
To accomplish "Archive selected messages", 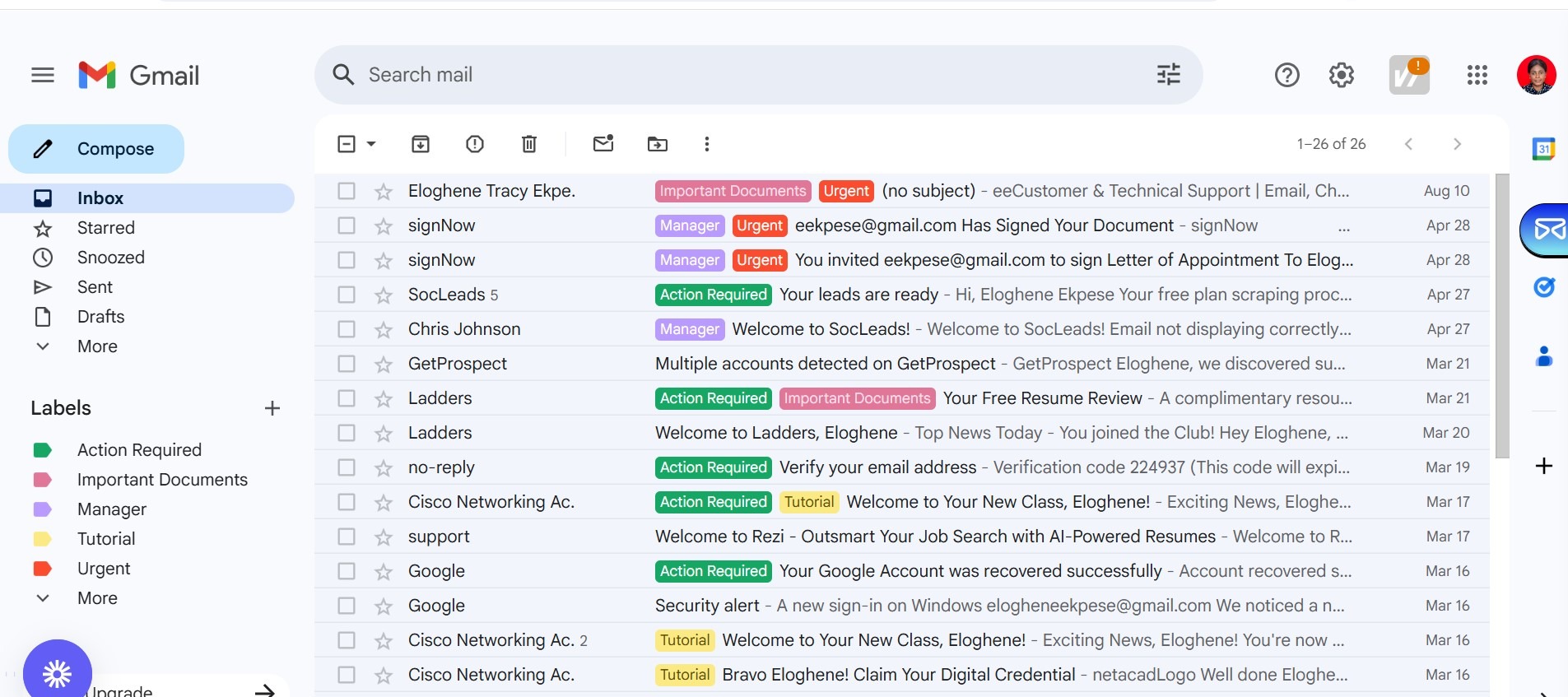I will click(x=421, y=145).
